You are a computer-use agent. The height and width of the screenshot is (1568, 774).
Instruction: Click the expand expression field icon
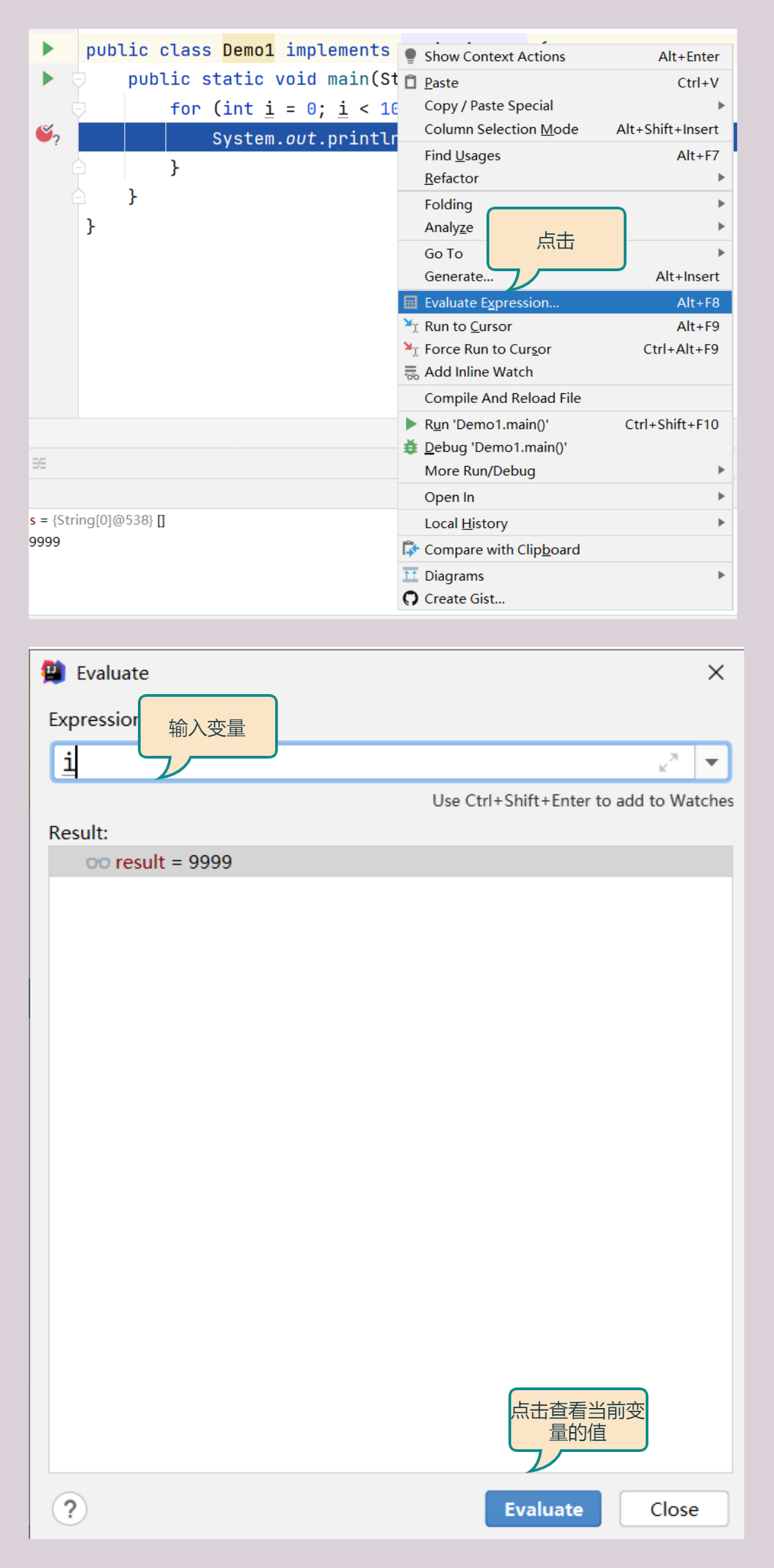[668, 762]
